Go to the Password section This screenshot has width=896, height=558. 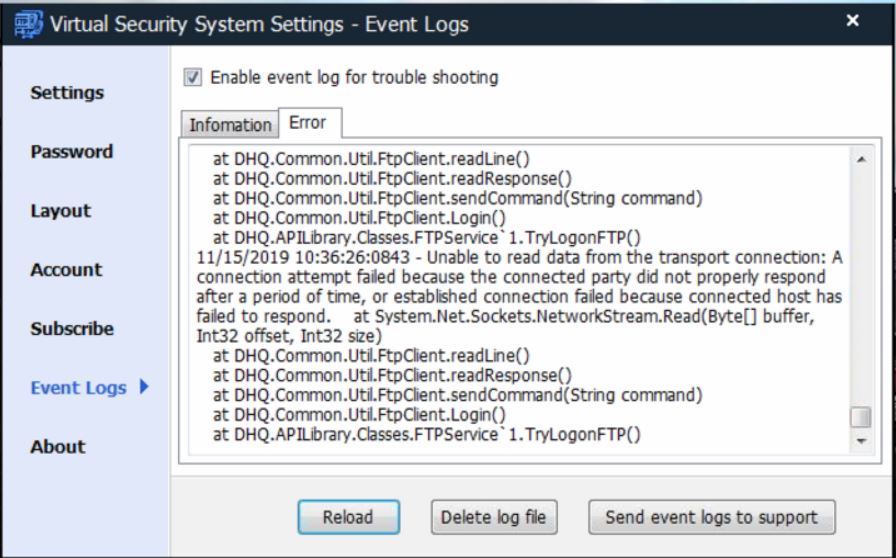click(71, 152)
